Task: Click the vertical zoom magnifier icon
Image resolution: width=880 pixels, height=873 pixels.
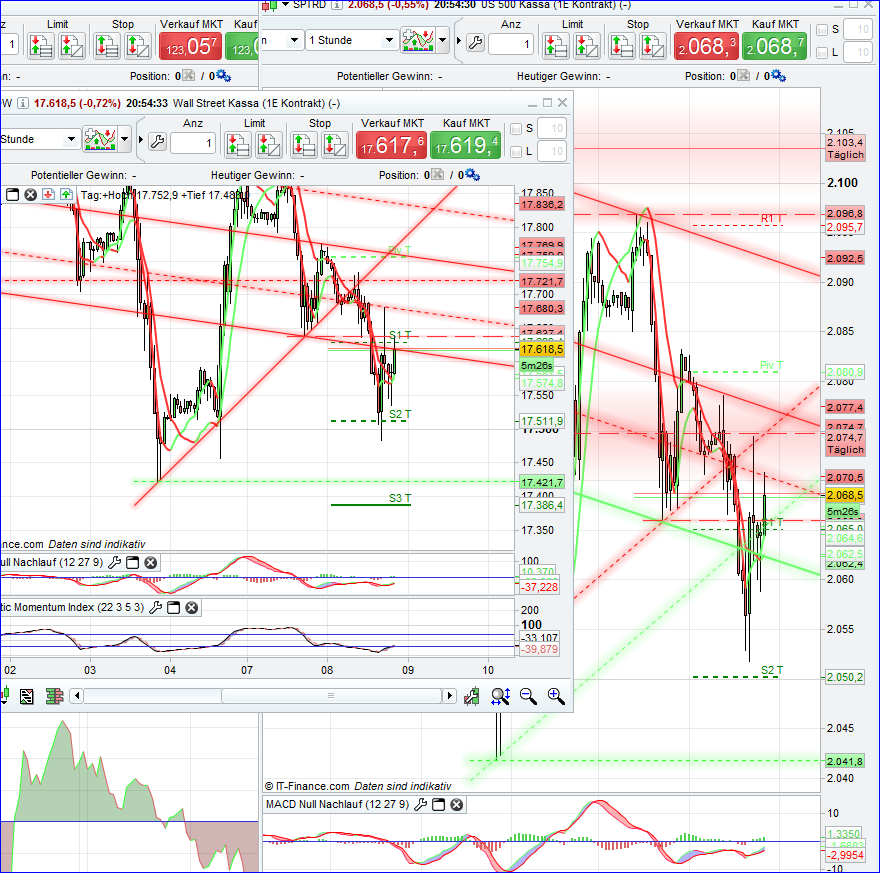Action: [500, 696]
